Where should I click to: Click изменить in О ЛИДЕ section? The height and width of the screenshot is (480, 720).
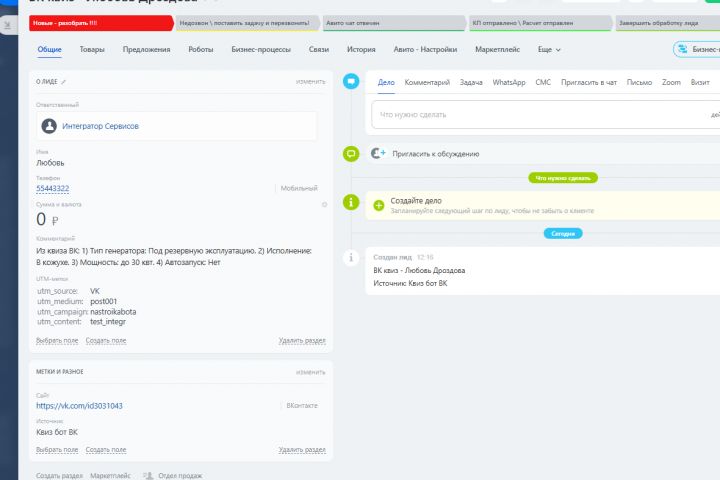(x=310, y=82)
